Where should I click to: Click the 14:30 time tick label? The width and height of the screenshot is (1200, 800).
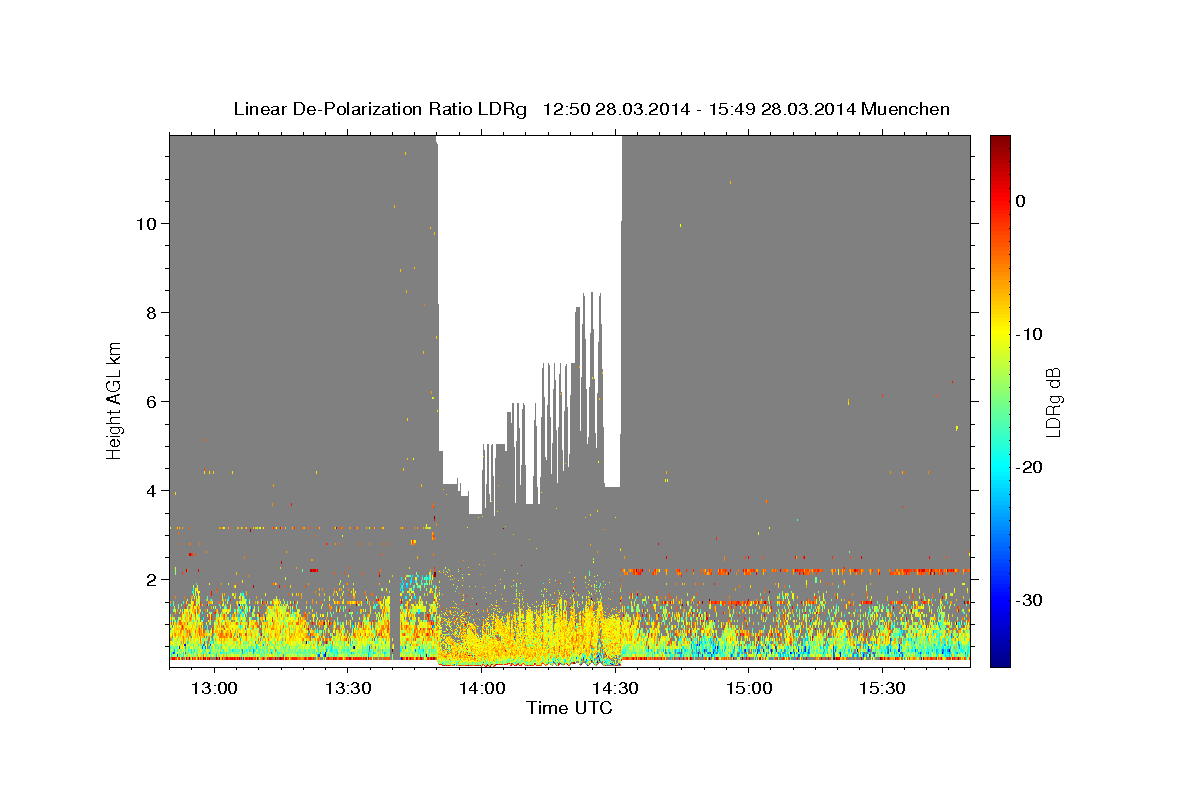point(615,689)
